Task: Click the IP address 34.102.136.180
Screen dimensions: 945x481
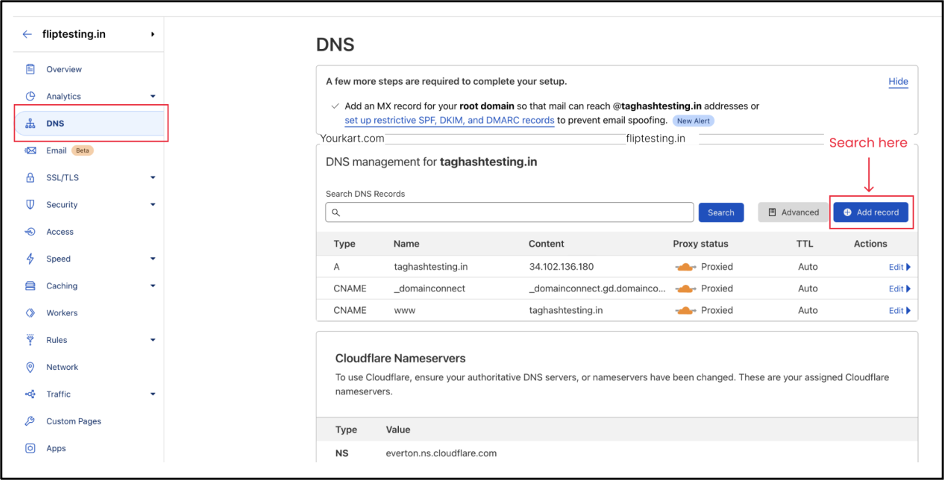Action: pyautogui.click(x=562, y=266)
